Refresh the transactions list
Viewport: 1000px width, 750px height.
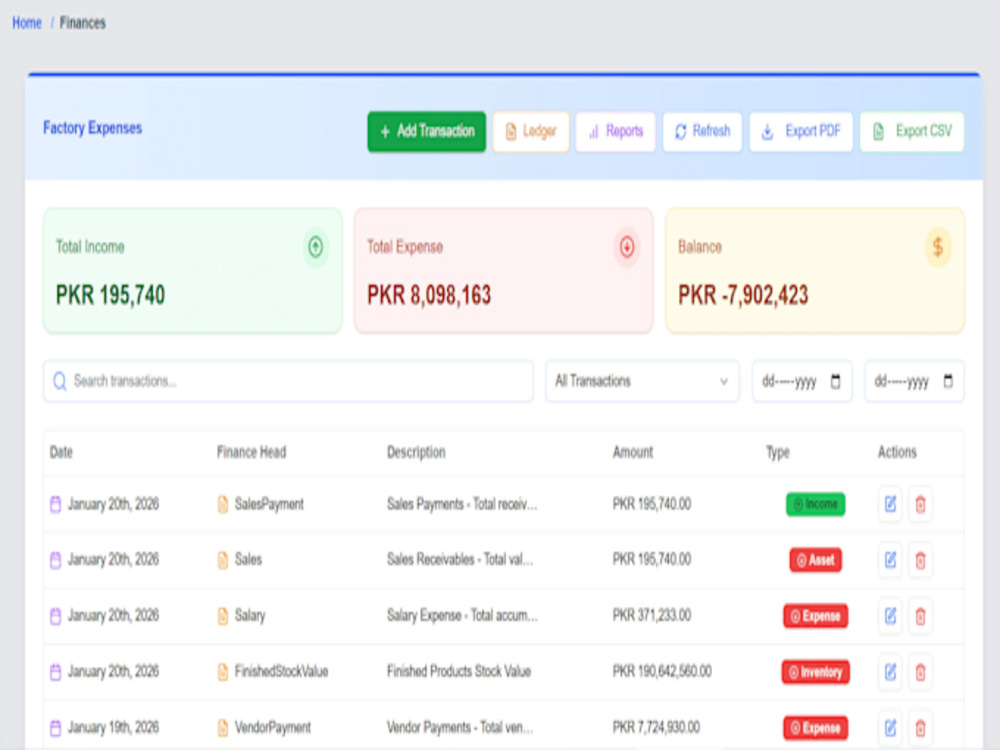point(702,131)
